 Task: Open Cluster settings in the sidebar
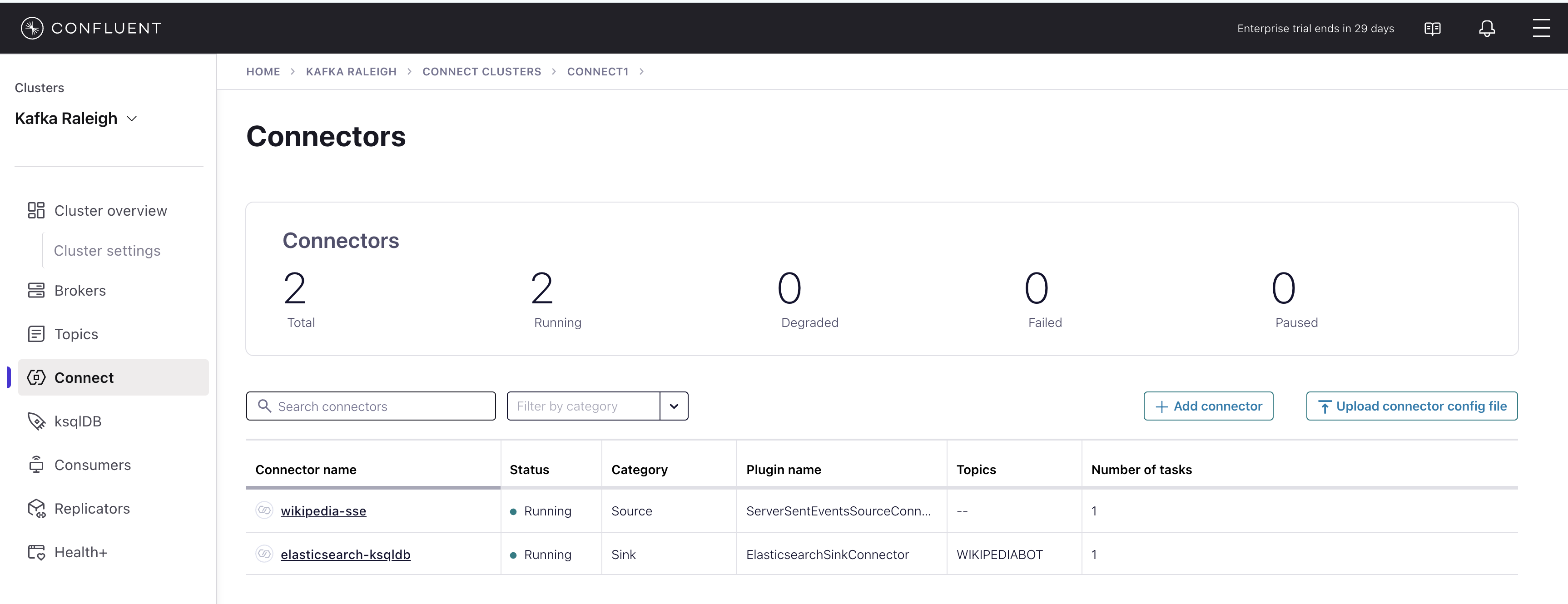tap(107, 251)
